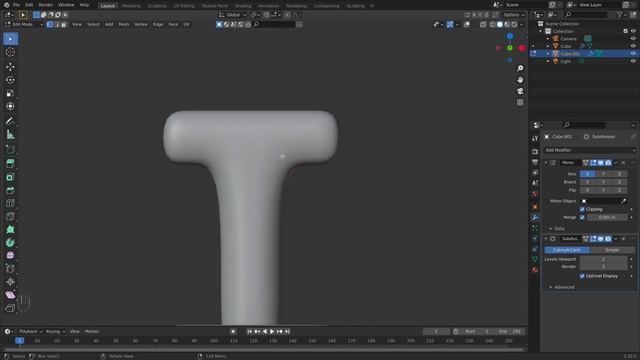Image resolution: width=640 pixels, height=360 pixels.
Task: Select the Spin tool
Action: pos(10,242)
